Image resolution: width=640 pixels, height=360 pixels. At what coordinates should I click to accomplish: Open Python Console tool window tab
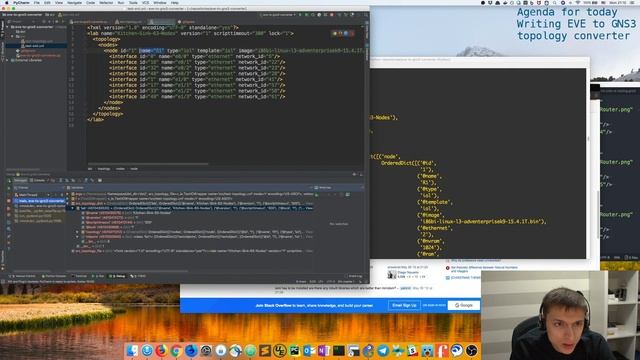[54, 276]
